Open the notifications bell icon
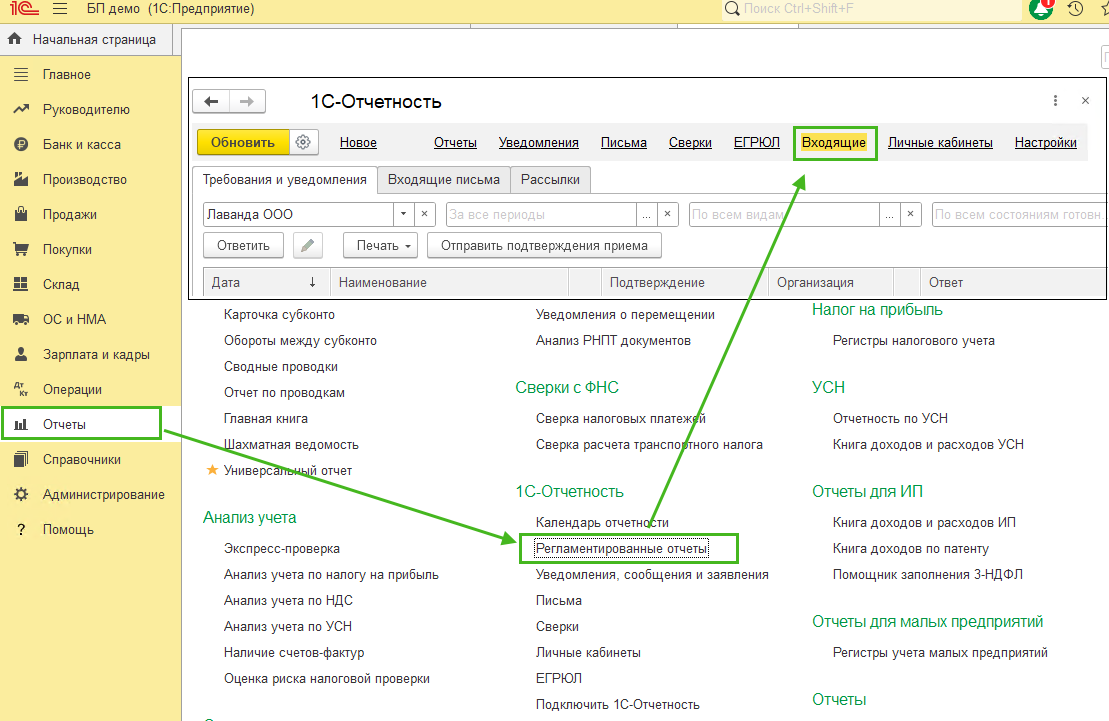Viewport: 1109px width, 721px height. click(1040, 8)
